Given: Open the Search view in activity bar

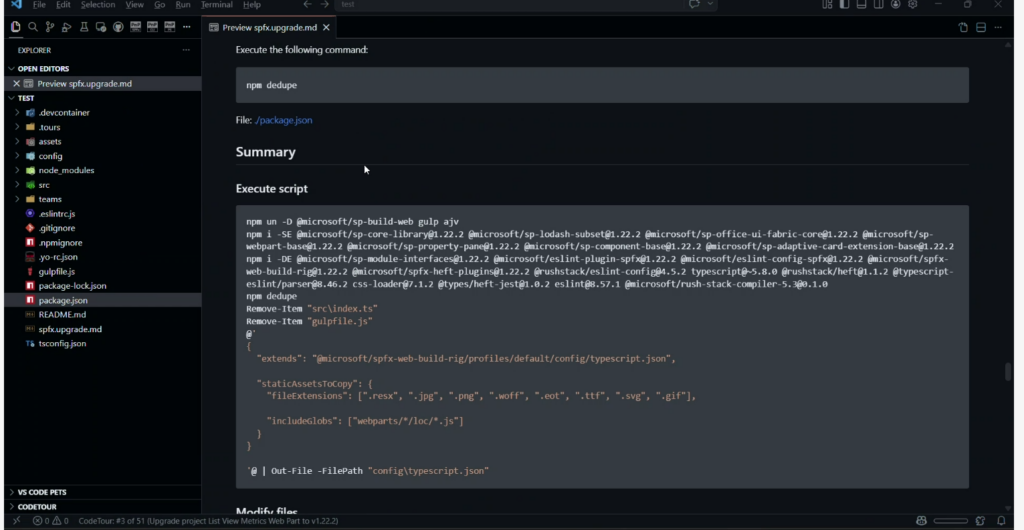Looking at the screenshot, I should click(33, 27).
